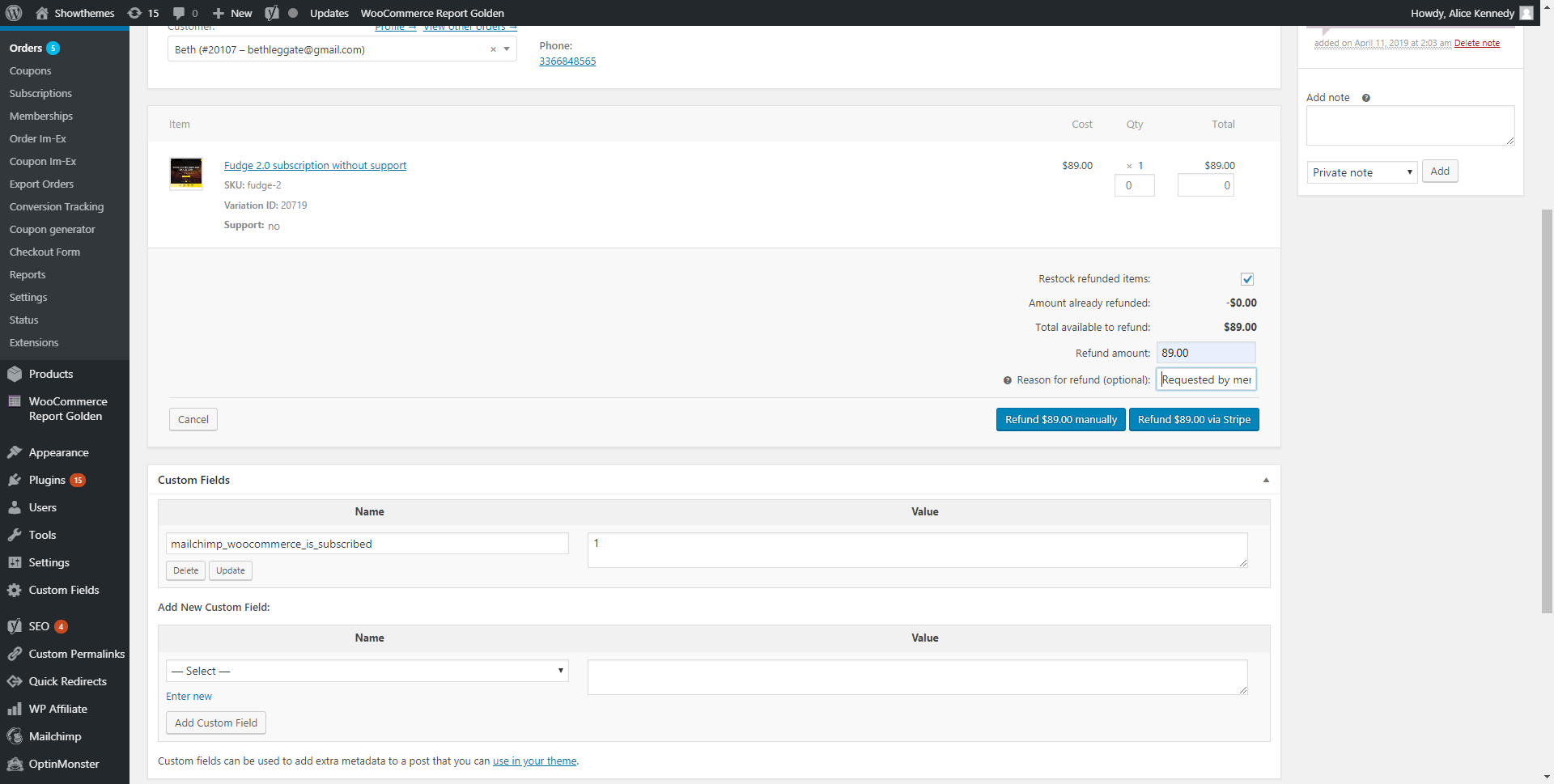Open WooCommerce Report Golden in admin bar
Image resolution: width=1554 pixels, height=784 pixels.
432,13
